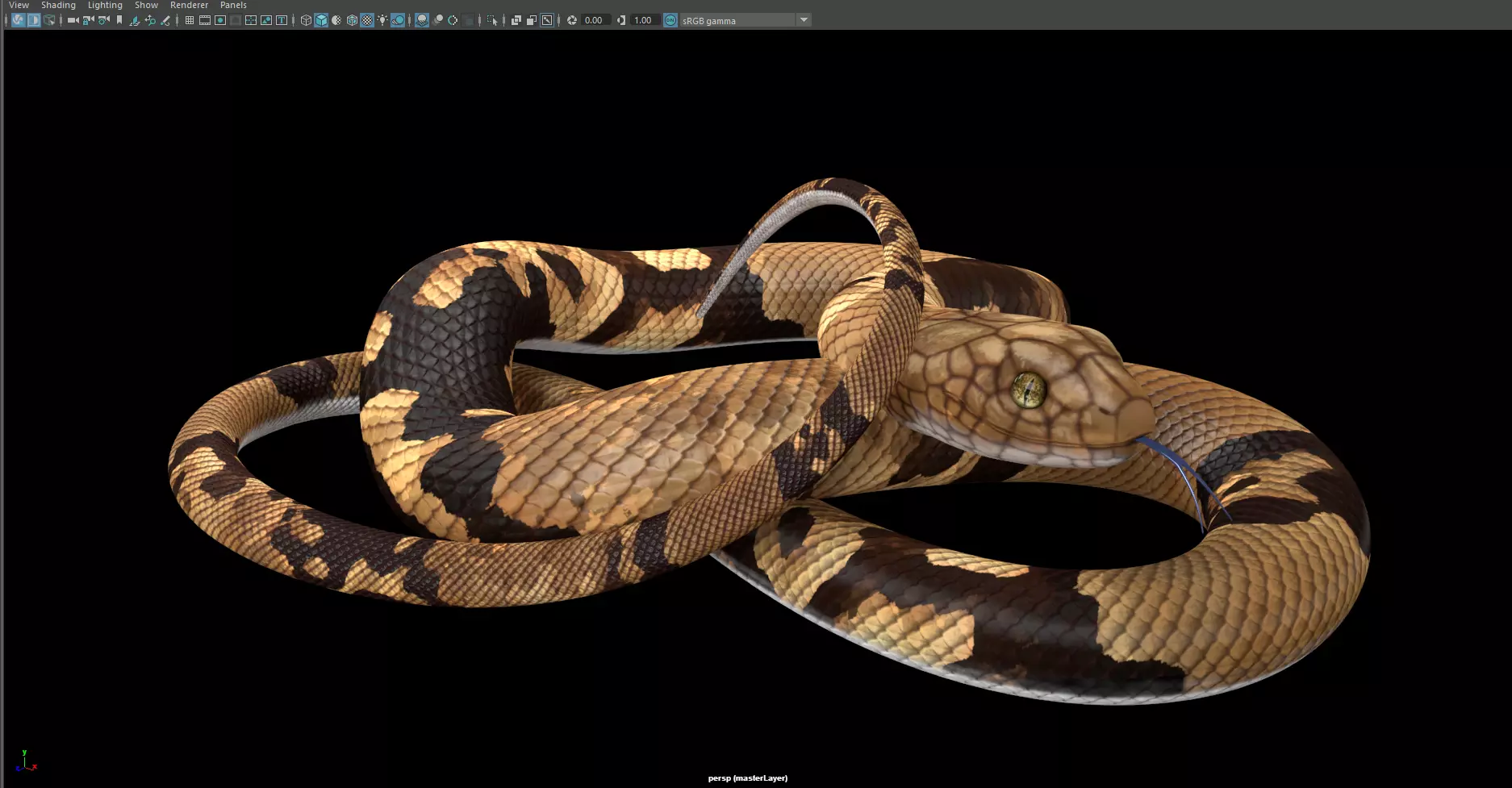Click the Exposure value field 0.00
Image resolution: width=1512 pixels, height=788 pixels.
(x=595, y=20)
